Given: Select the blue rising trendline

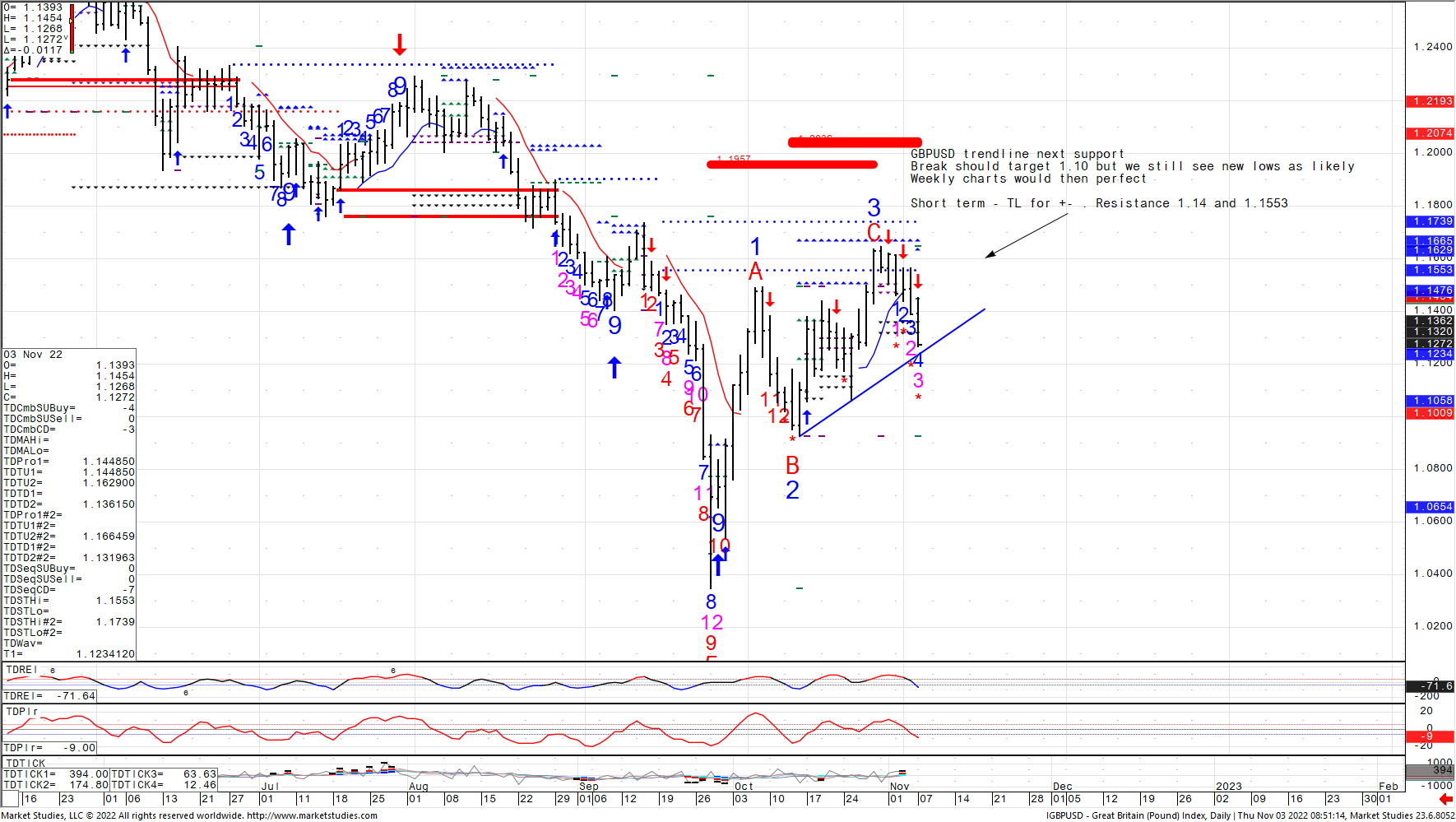Looking at the screenshot, I should pyautogui.click(x=893, y=373).
